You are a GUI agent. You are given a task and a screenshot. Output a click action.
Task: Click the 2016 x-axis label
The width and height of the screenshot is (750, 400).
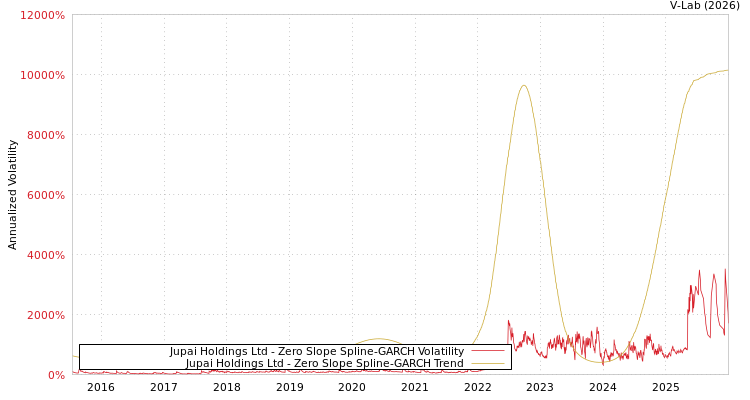101,387
